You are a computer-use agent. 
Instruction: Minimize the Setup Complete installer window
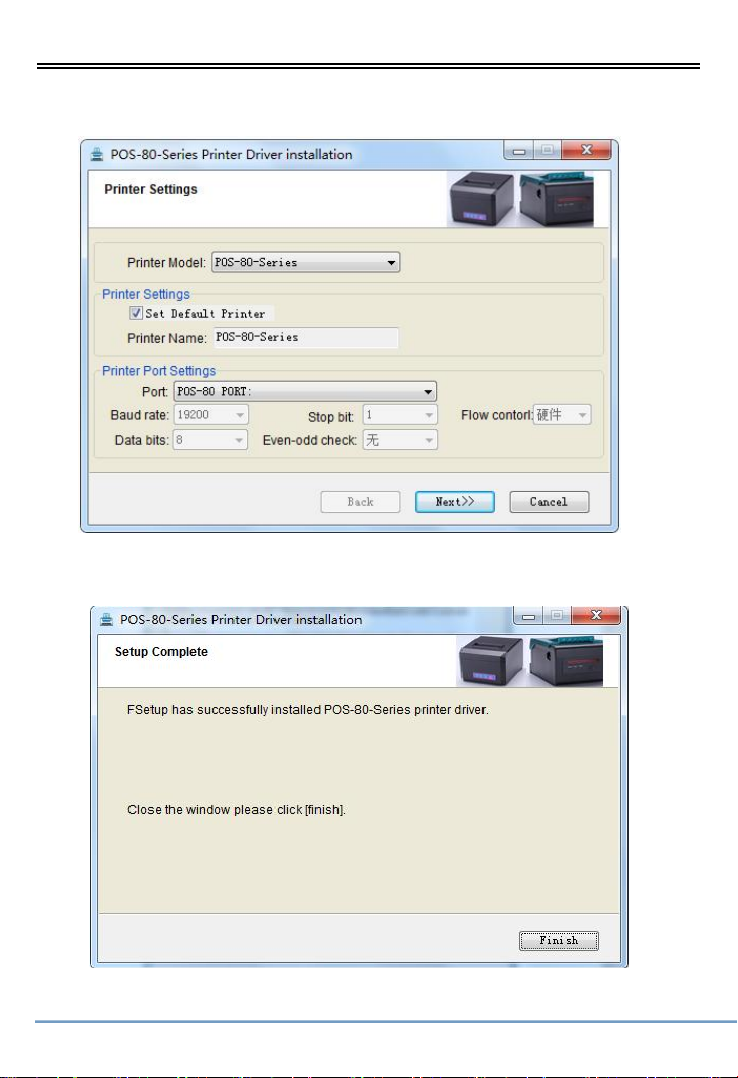click(528, 615)
